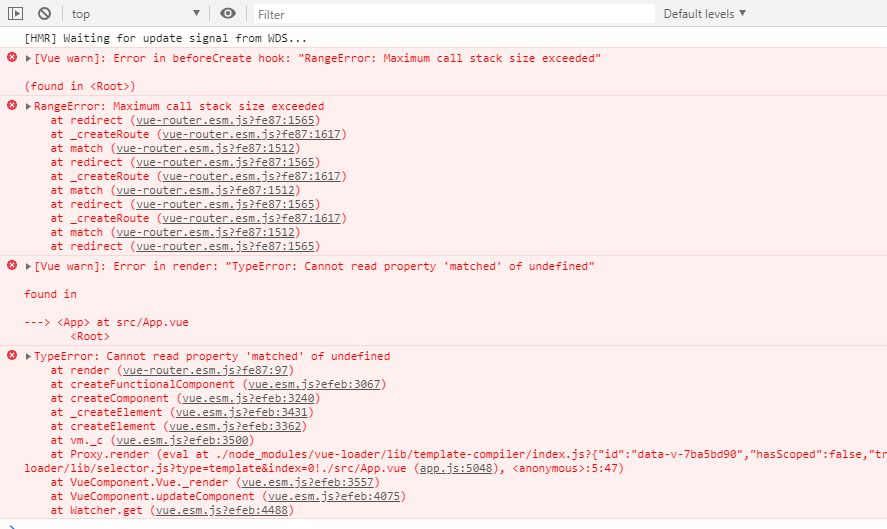Viewport: 887px width, 529px height.
Task: Open vue-router.esm.js?fe87:97 render link
Action: point(205,371)
